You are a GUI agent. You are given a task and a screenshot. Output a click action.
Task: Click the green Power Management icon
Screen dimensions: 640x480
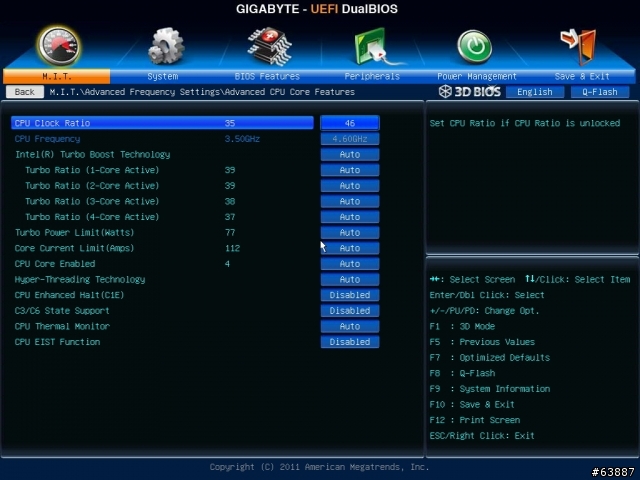click(474, 47)
